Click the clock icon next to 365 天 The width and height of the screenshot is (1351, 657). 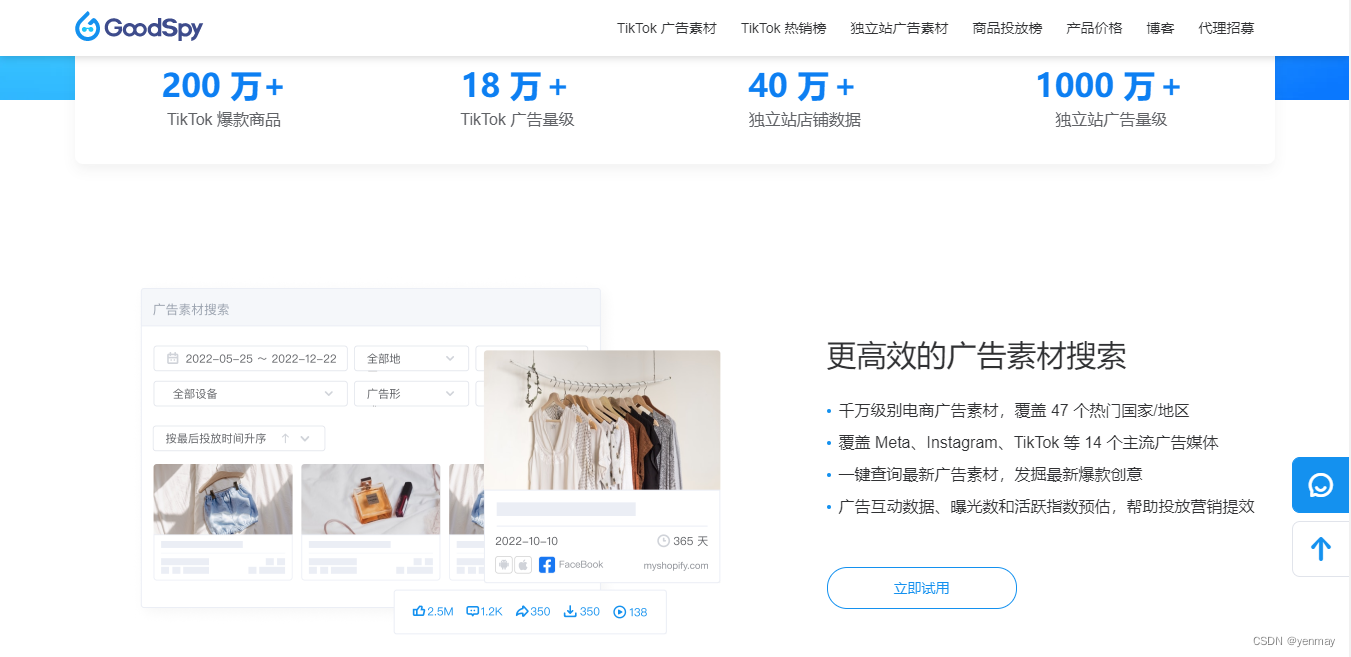tap(663, 541)
